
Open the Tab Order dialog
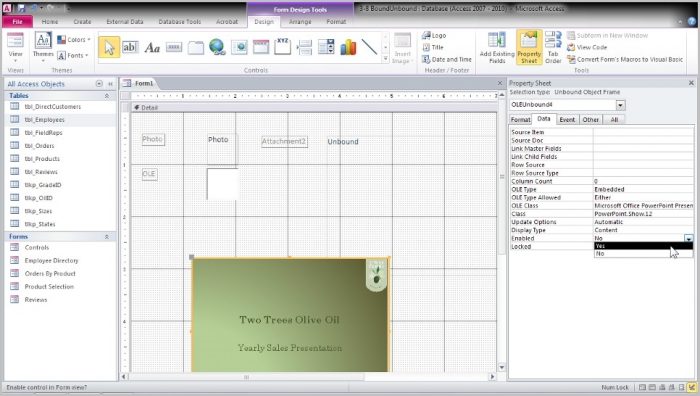pos(553,48)
